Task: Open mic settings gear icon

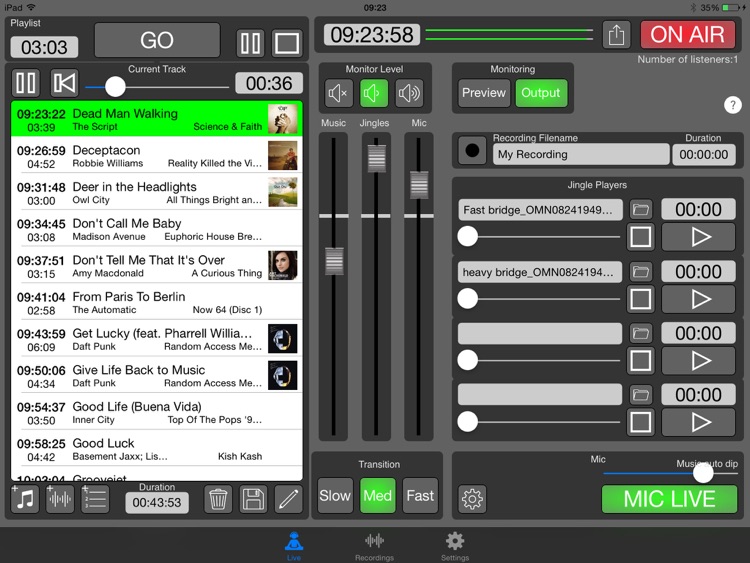Action: [x=472, y=499]
